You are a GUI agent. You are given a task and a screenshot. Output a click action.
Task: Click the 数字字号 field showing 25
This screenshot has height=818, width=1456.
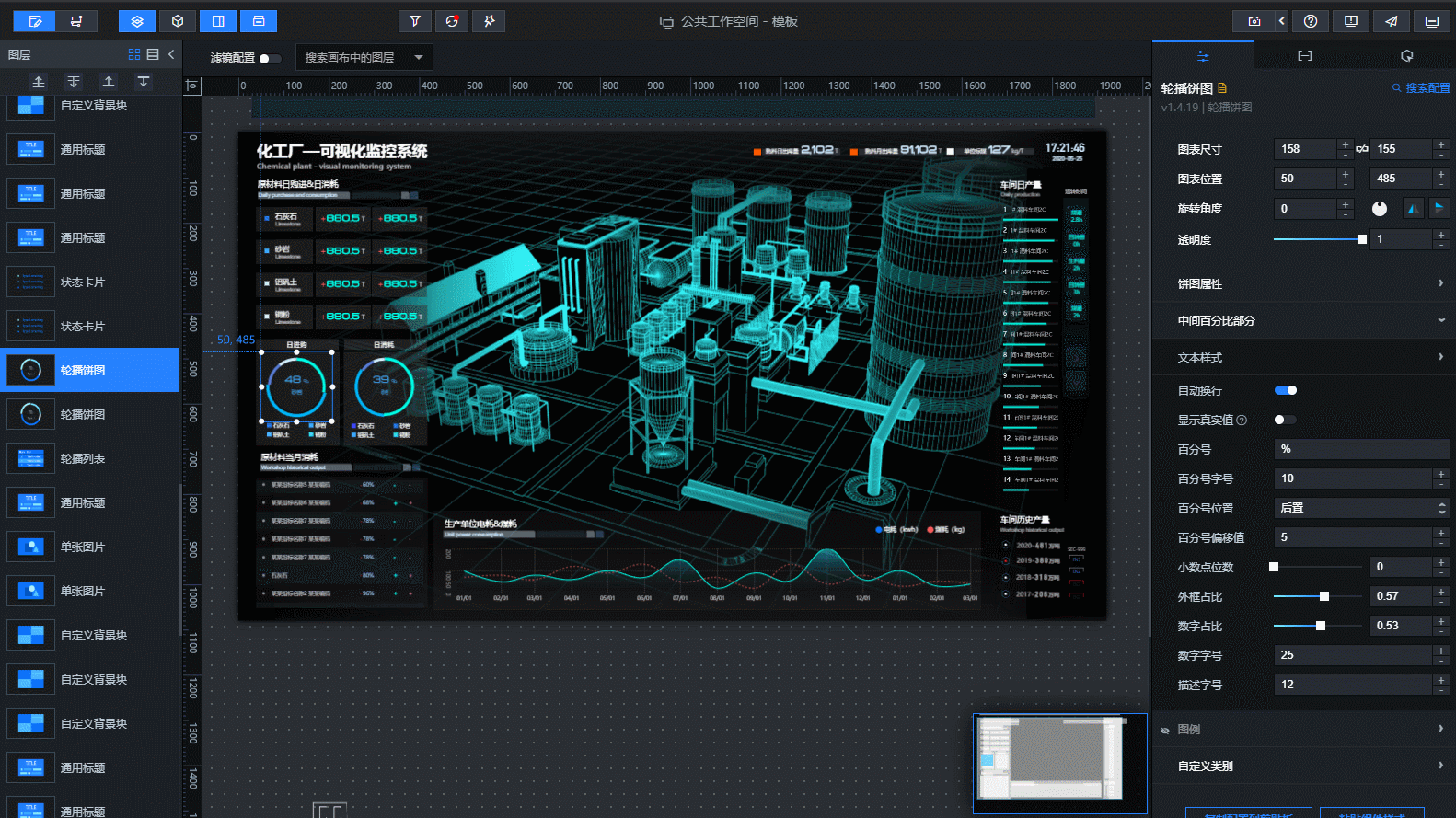pos(1353,655)
